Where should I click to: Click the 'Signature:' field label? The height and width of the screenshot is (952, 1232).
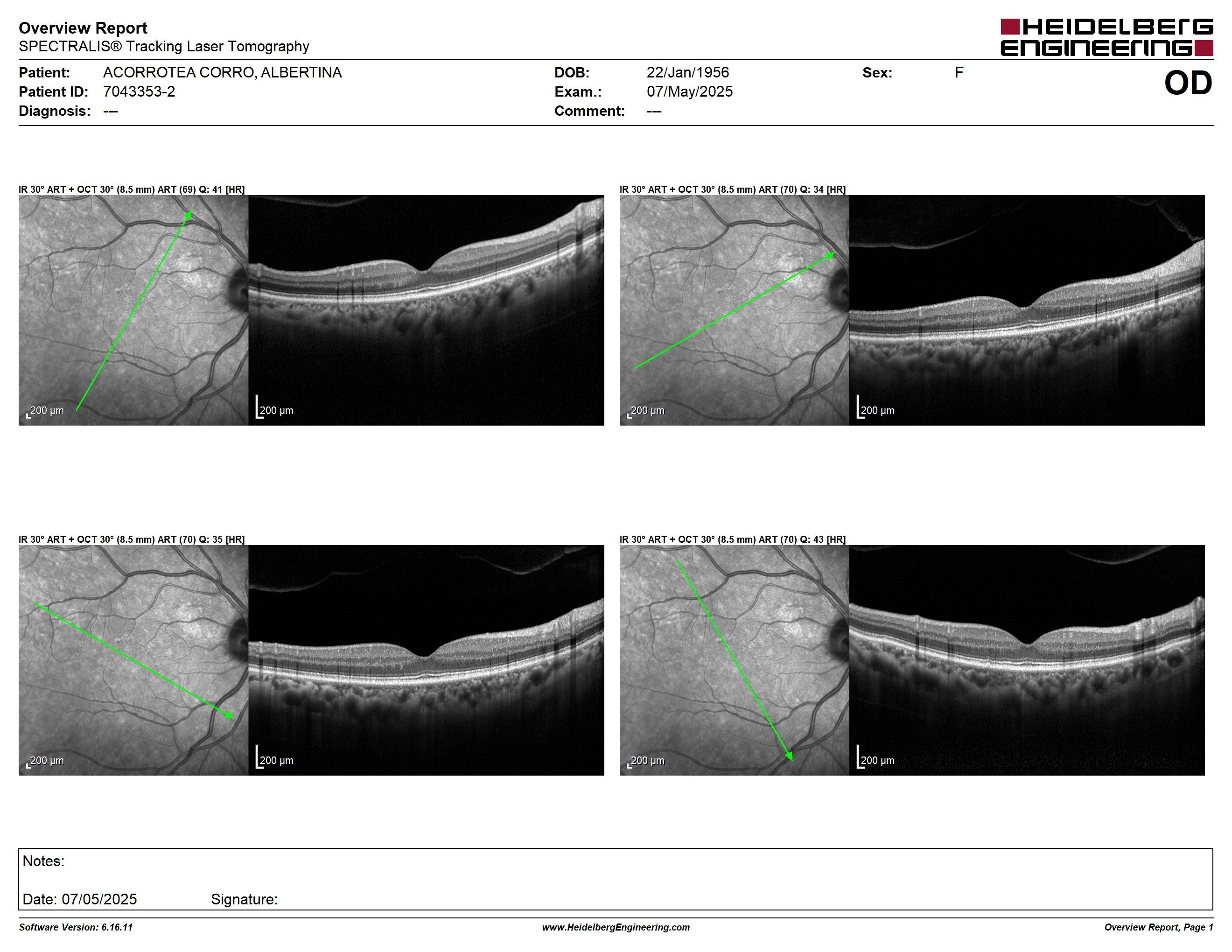click(x=244, y=900)
